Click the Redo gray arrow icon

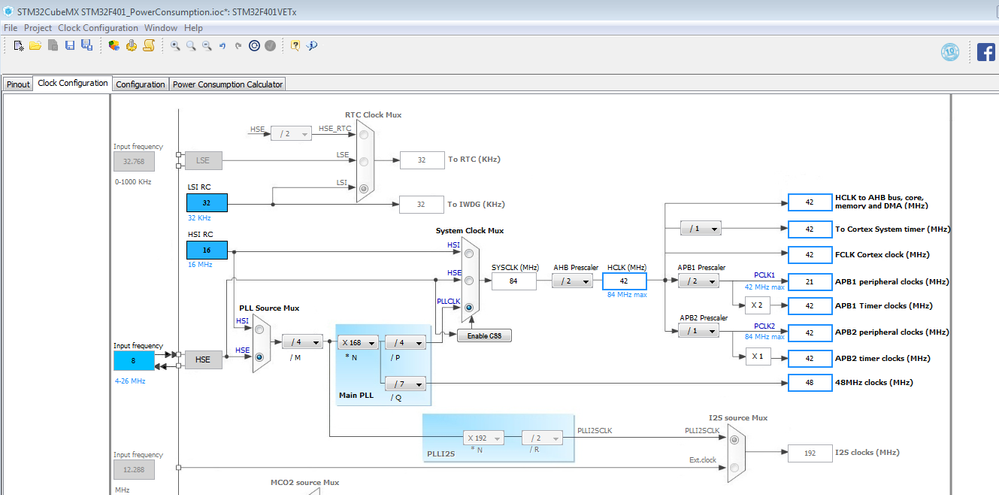click(238, 46)
